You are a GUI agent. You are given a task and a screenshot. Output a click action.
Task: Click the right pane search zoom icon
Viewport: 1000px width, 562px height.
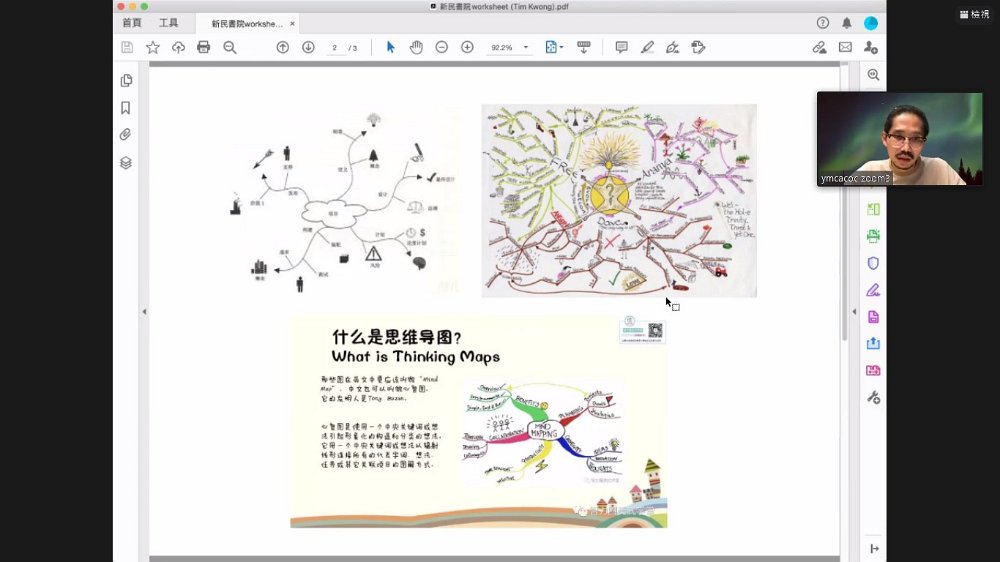pyautogui.click(x=873, y=75)
